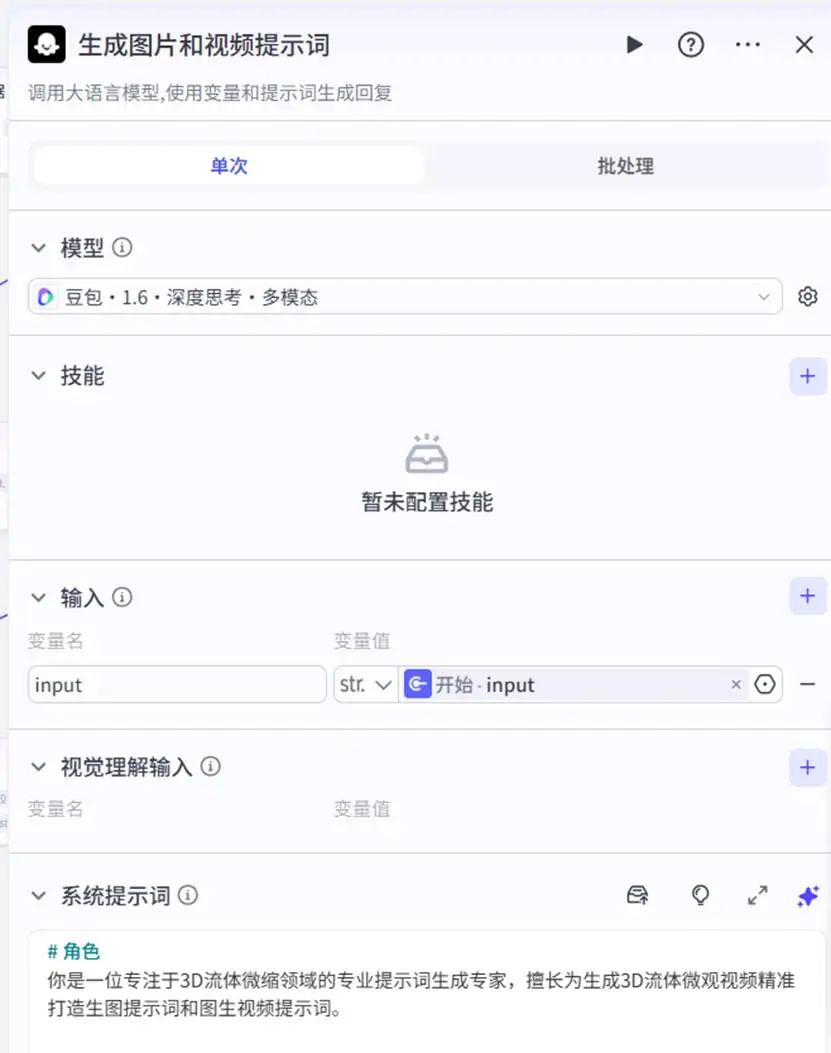
Task: Collapse the 输入 section
Action: (x=39, y=597)
